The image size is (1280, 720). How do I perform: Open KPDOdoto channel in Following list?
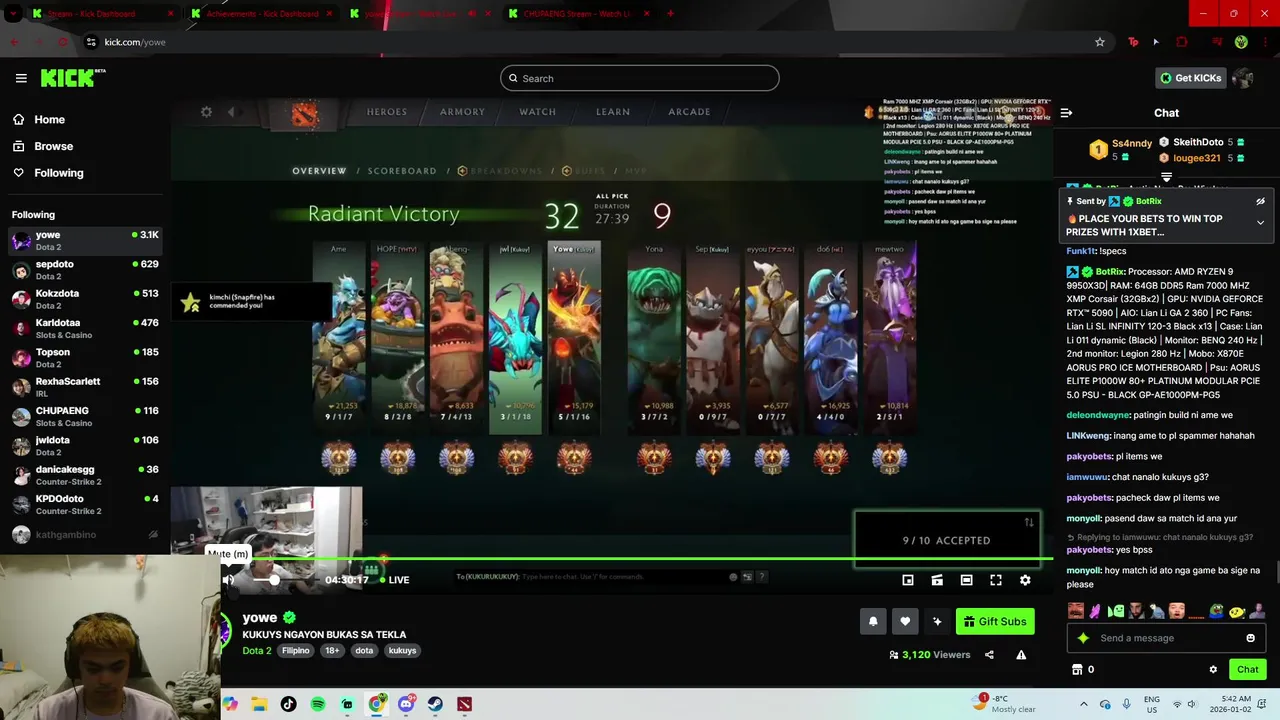tap(85, 504)
